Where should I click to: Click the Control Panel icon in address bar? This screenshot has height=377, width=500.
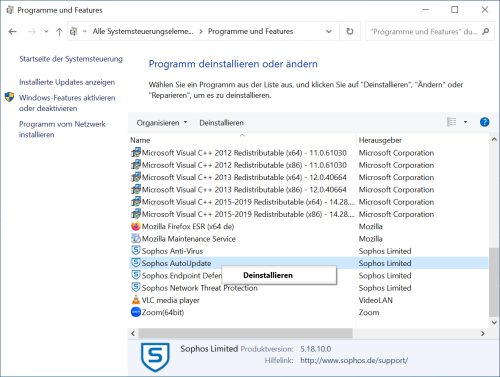74,31
